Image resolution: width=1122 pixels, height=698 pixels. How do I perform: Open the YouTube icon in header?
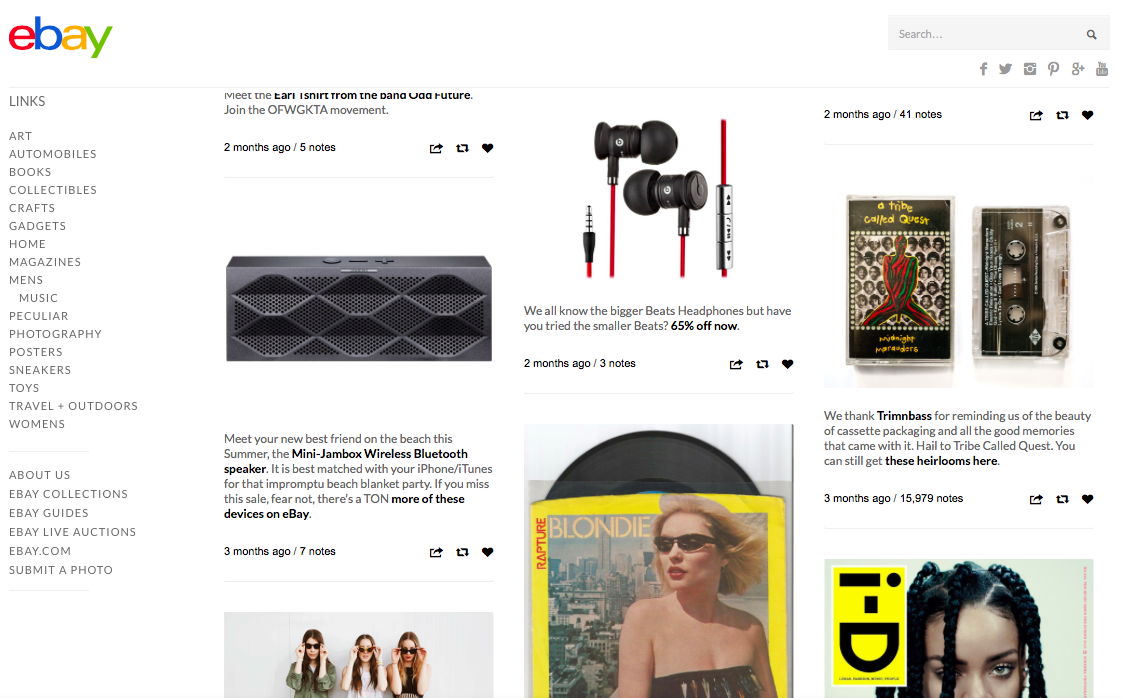pos(1102,69)
